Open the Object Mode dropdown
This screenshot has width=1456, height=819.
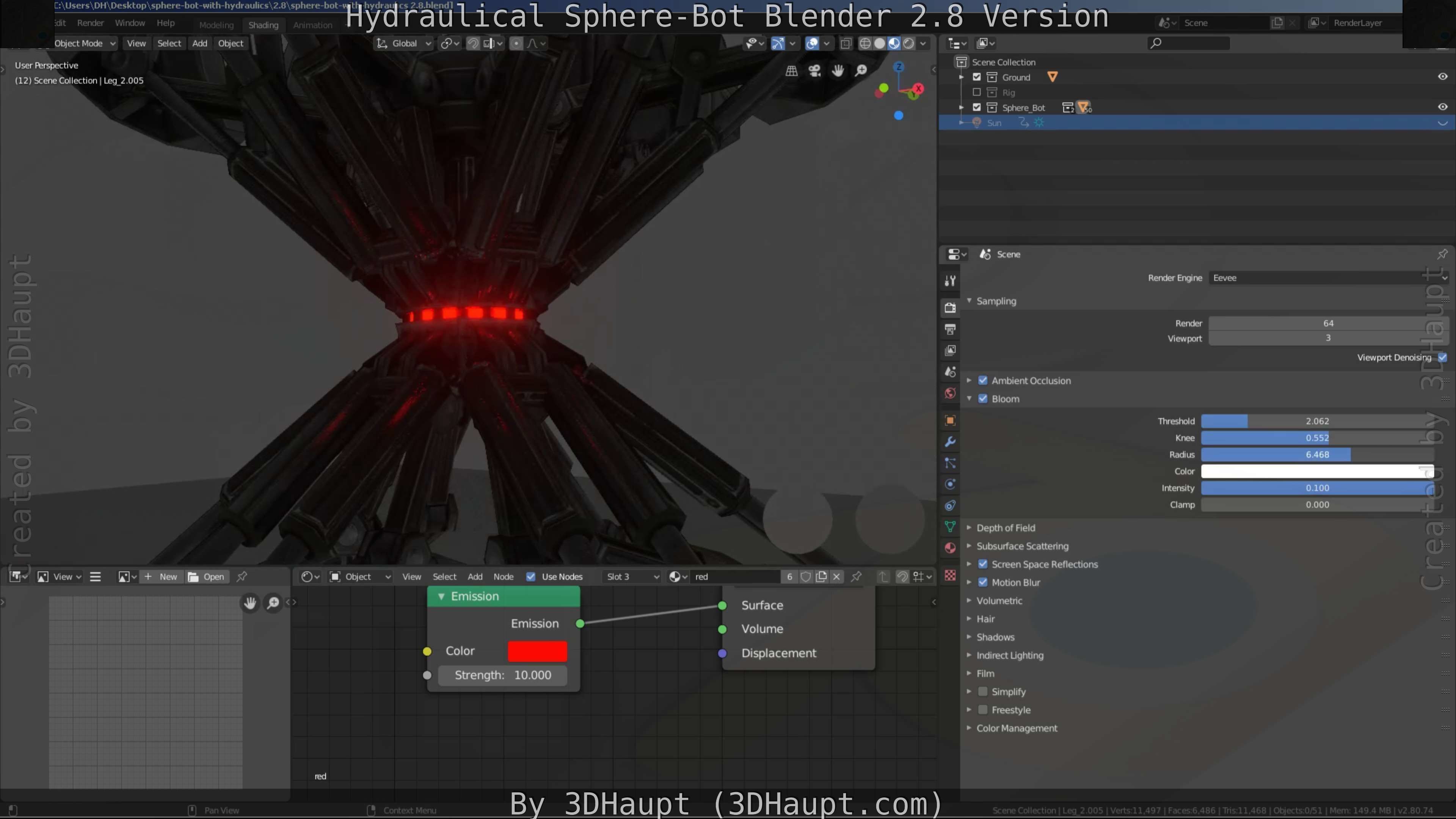[x=85, y=44]
